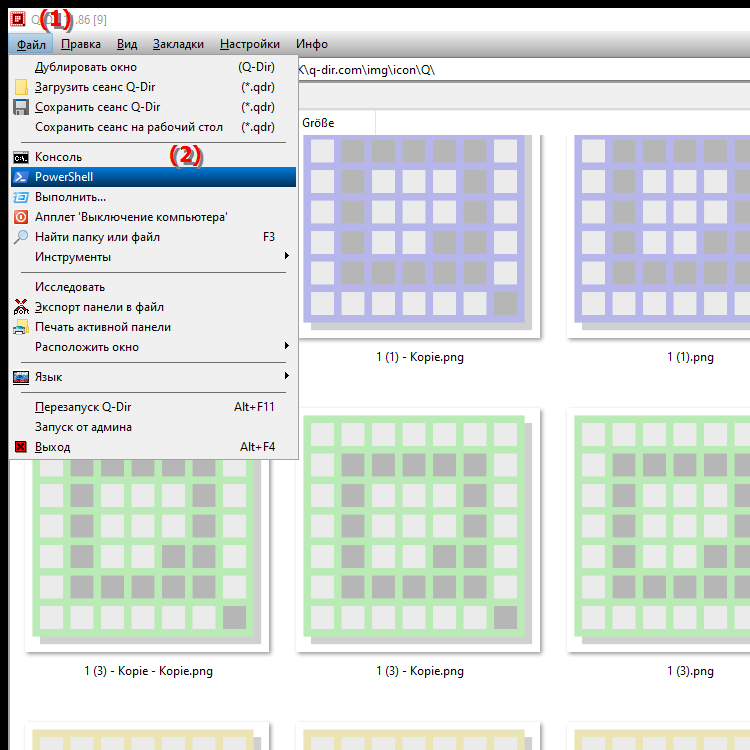Screen dimensions: 750x750
Task: Choose Сохранить сеанс на рабочий стол
Action: (x=154, y=127)
